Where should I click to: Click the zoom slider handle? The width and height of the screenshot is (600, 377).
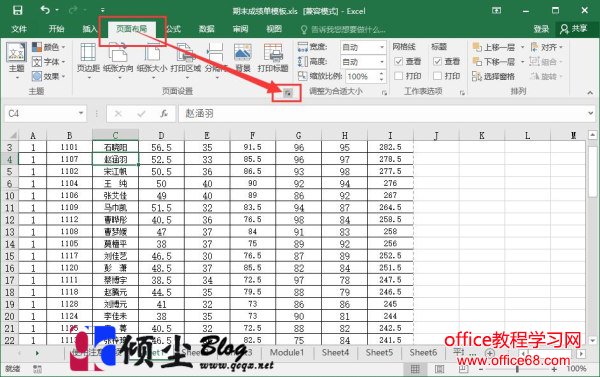(x=517, y=369)
